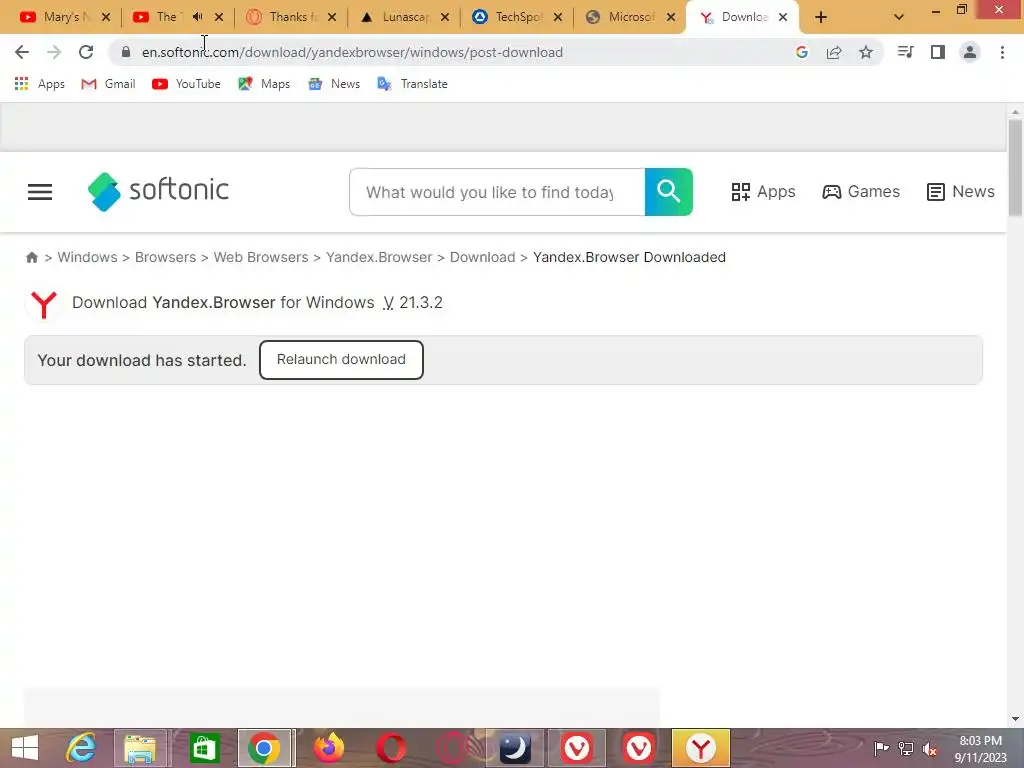Click the Yandex Y logo beside title
1024x768 pixels.
[x=44, y=304]
